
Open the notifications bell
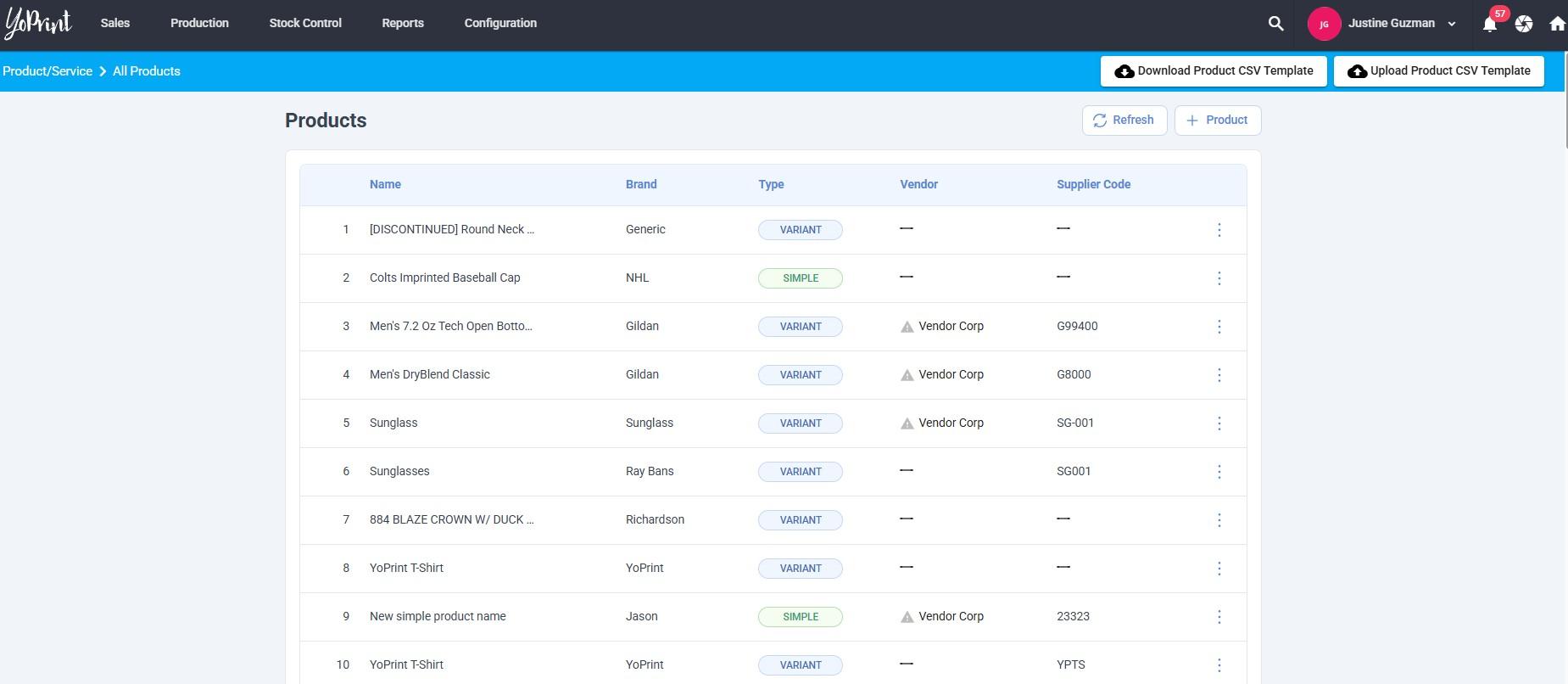1489,25
